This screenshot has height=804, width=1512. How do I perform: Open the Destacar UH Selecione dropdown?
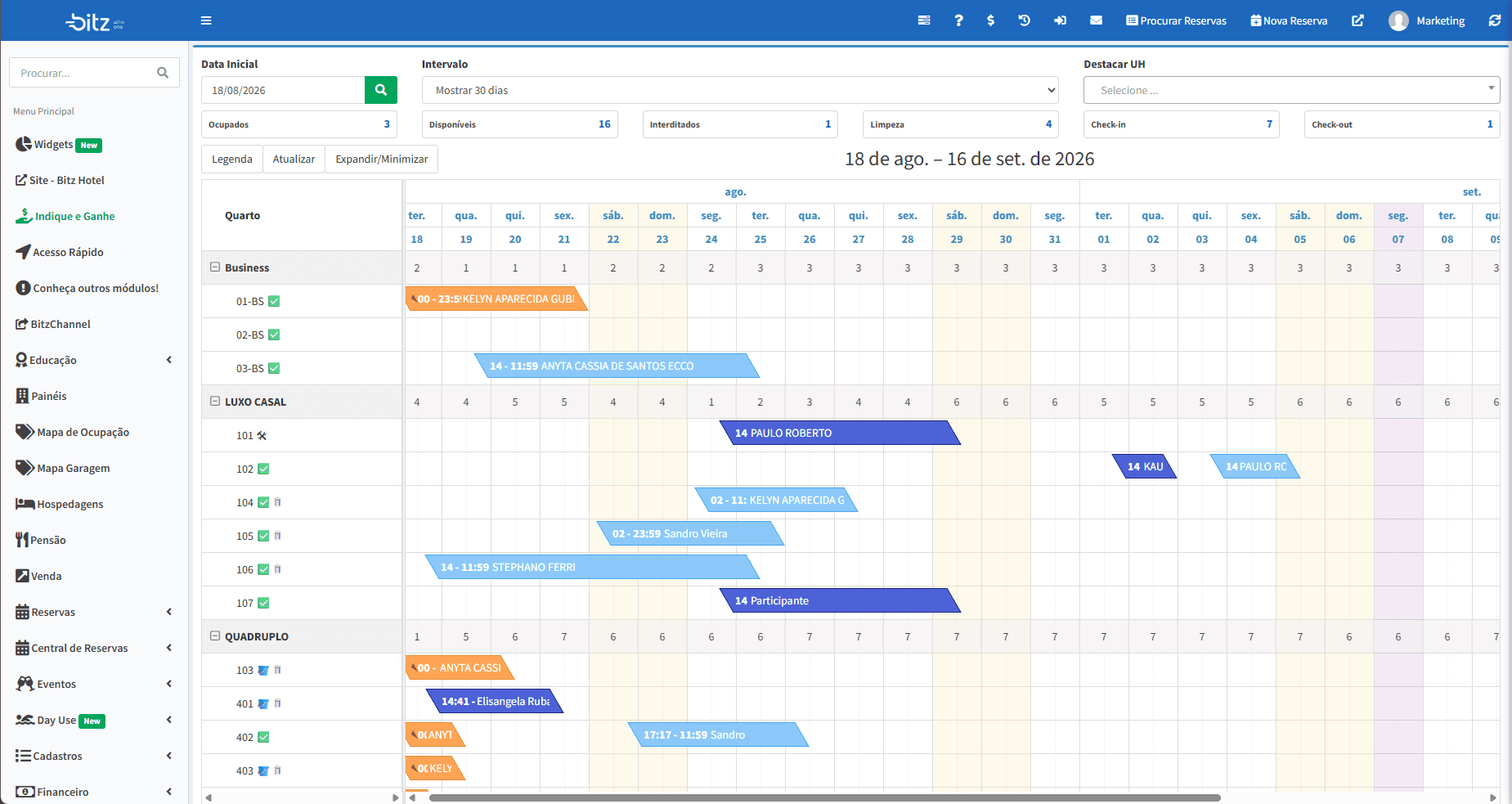coord(1291,90)
